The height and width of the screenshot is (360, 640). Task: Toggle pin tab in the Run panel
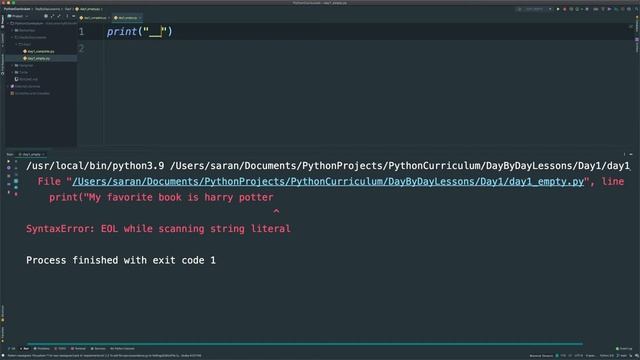(x=9, y=191)
